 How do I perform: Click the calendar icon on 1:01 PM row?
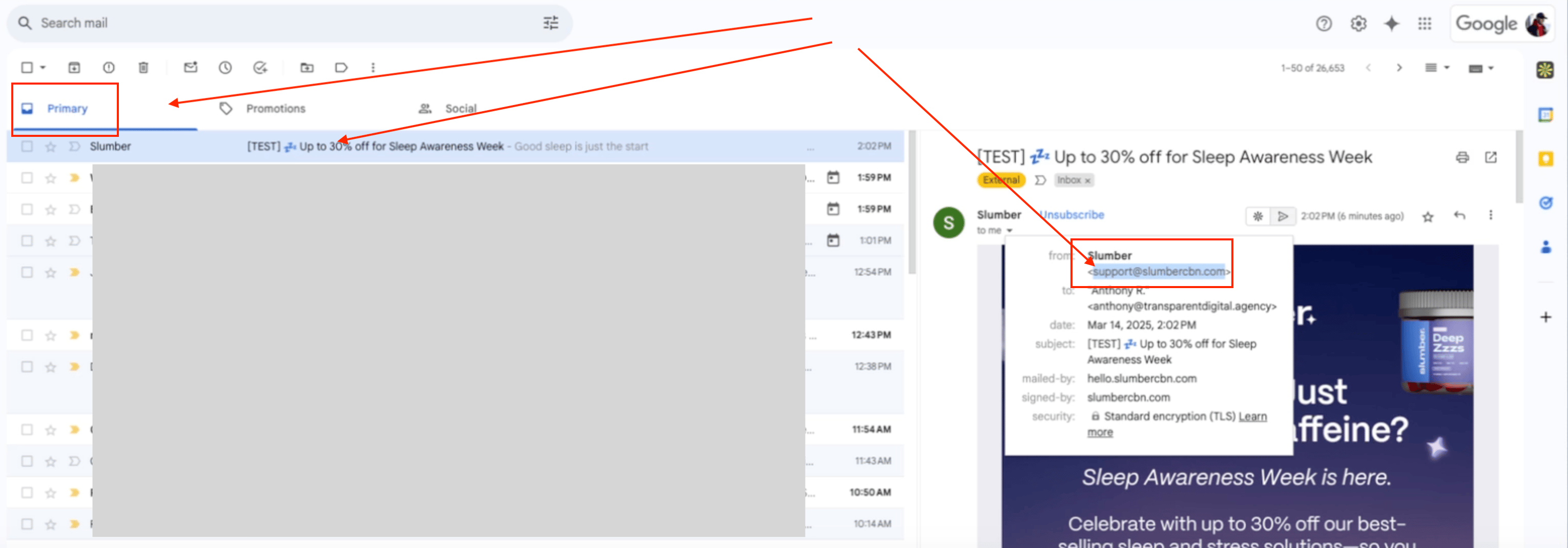[x=833, y=240]
